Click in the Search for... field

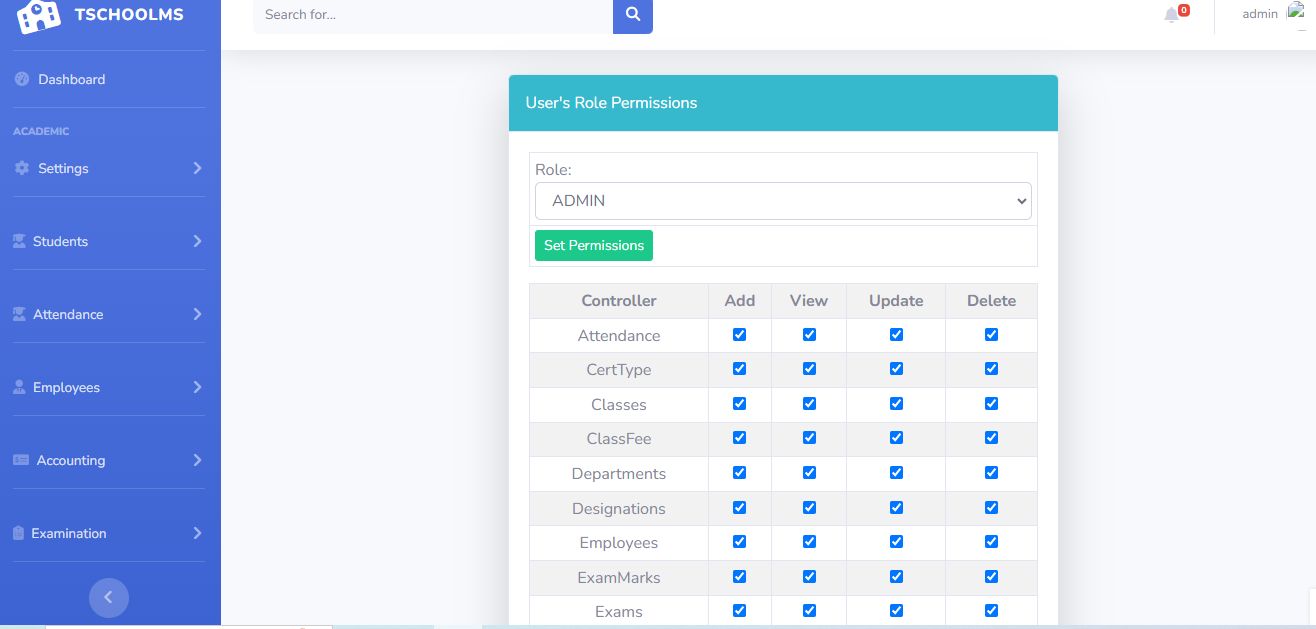pos(433,15)
